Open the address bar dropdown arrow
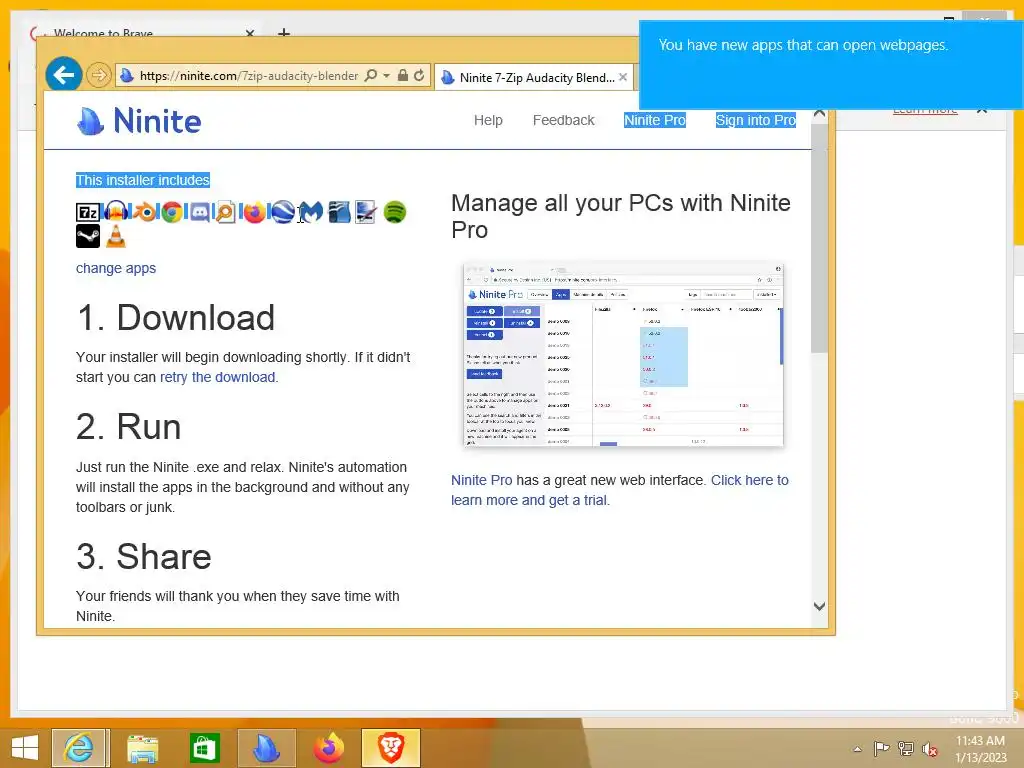Image resolution: width=1024 pixels, height=768 pixels. (x=387, y=76)
